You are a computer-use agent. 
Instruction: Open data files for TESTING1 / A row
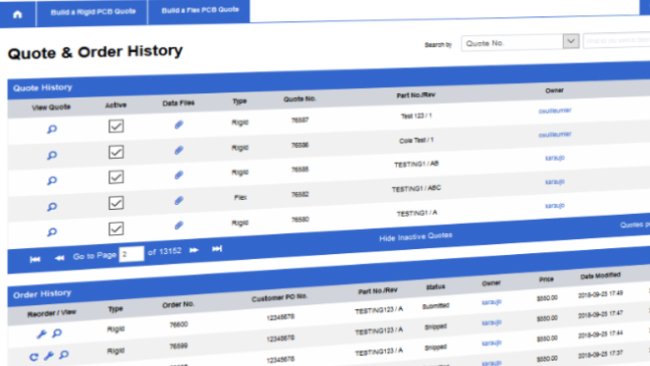179,225
